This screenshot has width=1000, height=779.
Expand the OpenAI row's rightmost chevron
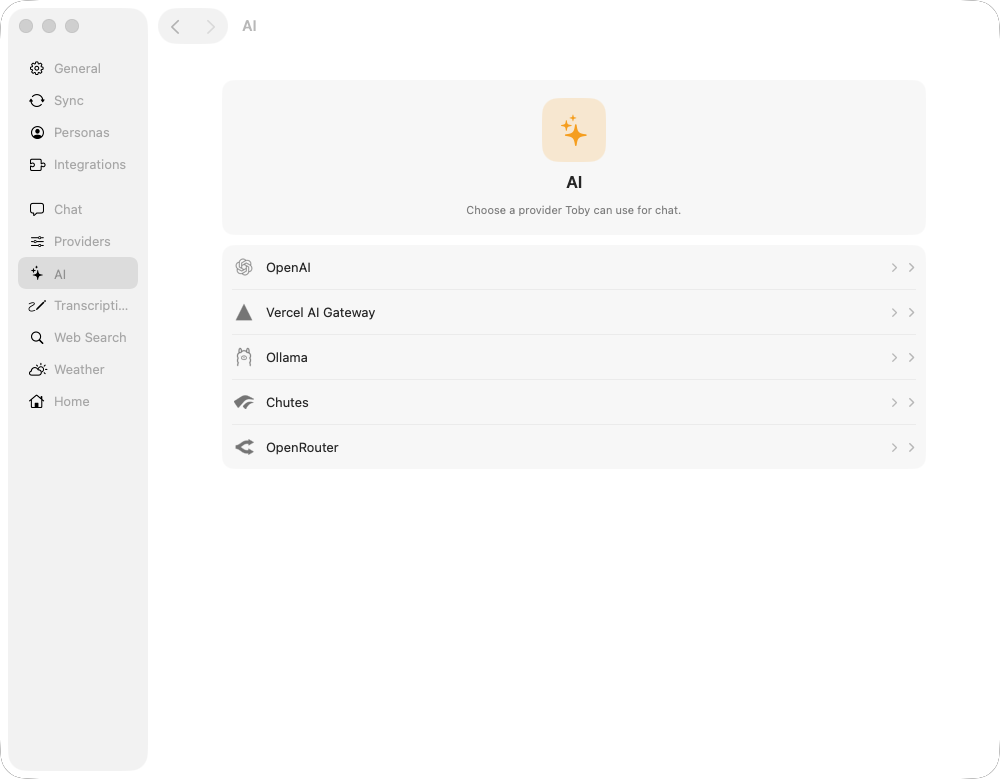911,267
